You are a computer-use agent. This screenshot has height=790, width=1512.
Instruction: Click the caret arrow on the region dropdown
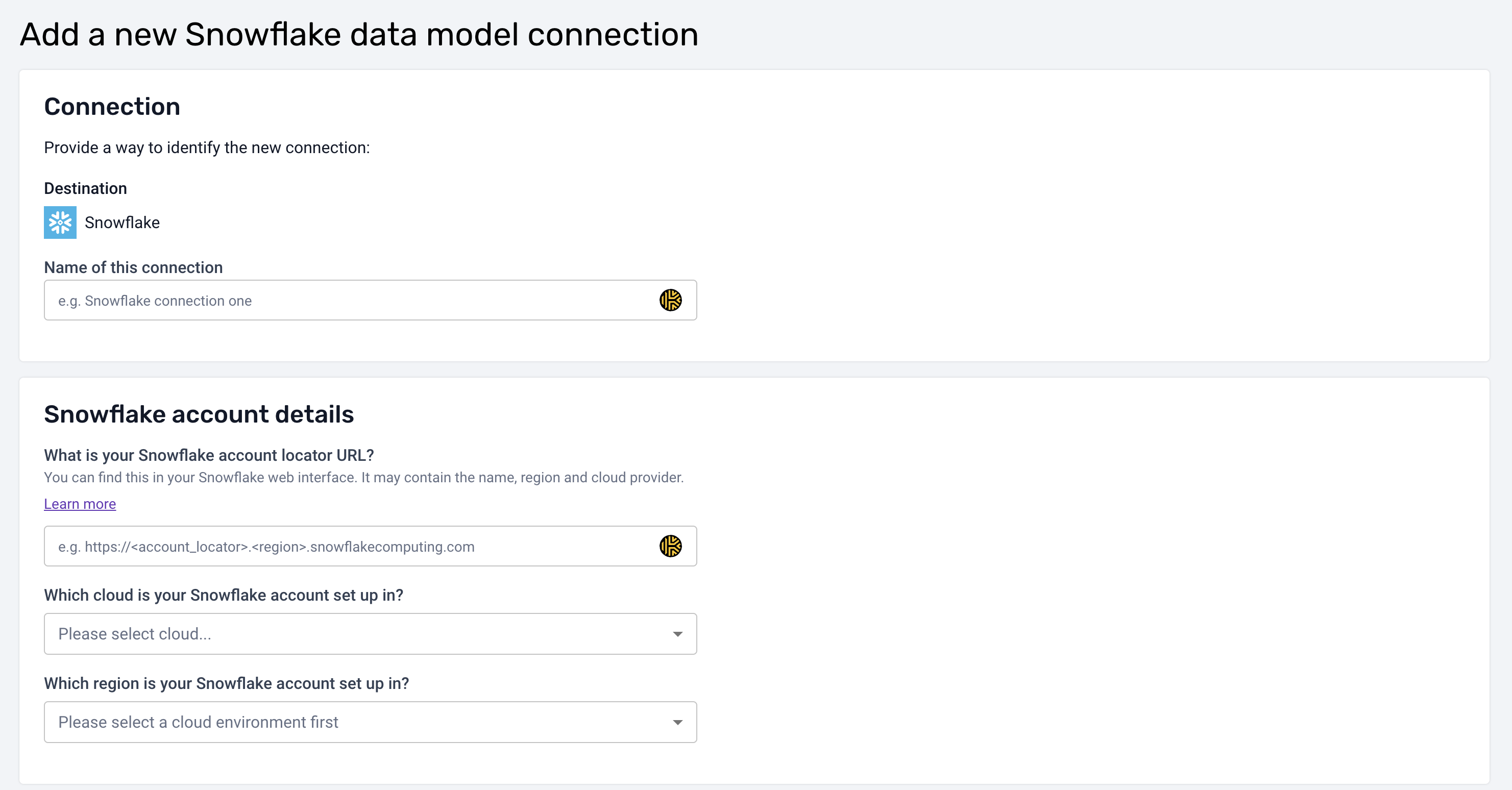pos(677,722)
